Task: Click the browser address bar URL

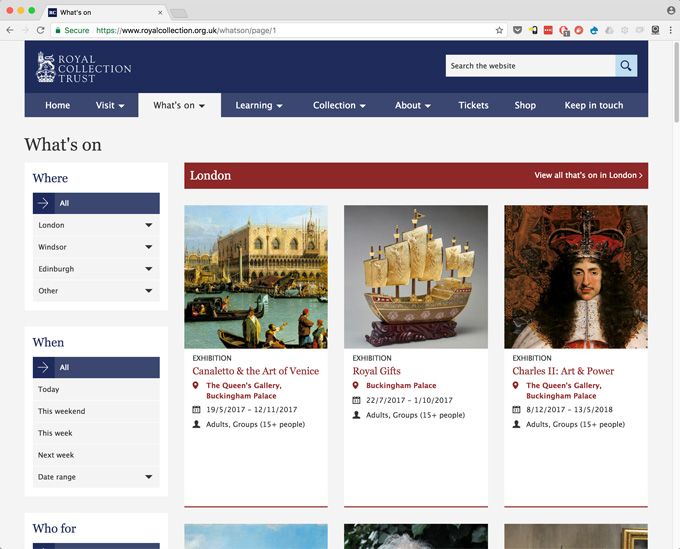Action: tap(186, 30)
